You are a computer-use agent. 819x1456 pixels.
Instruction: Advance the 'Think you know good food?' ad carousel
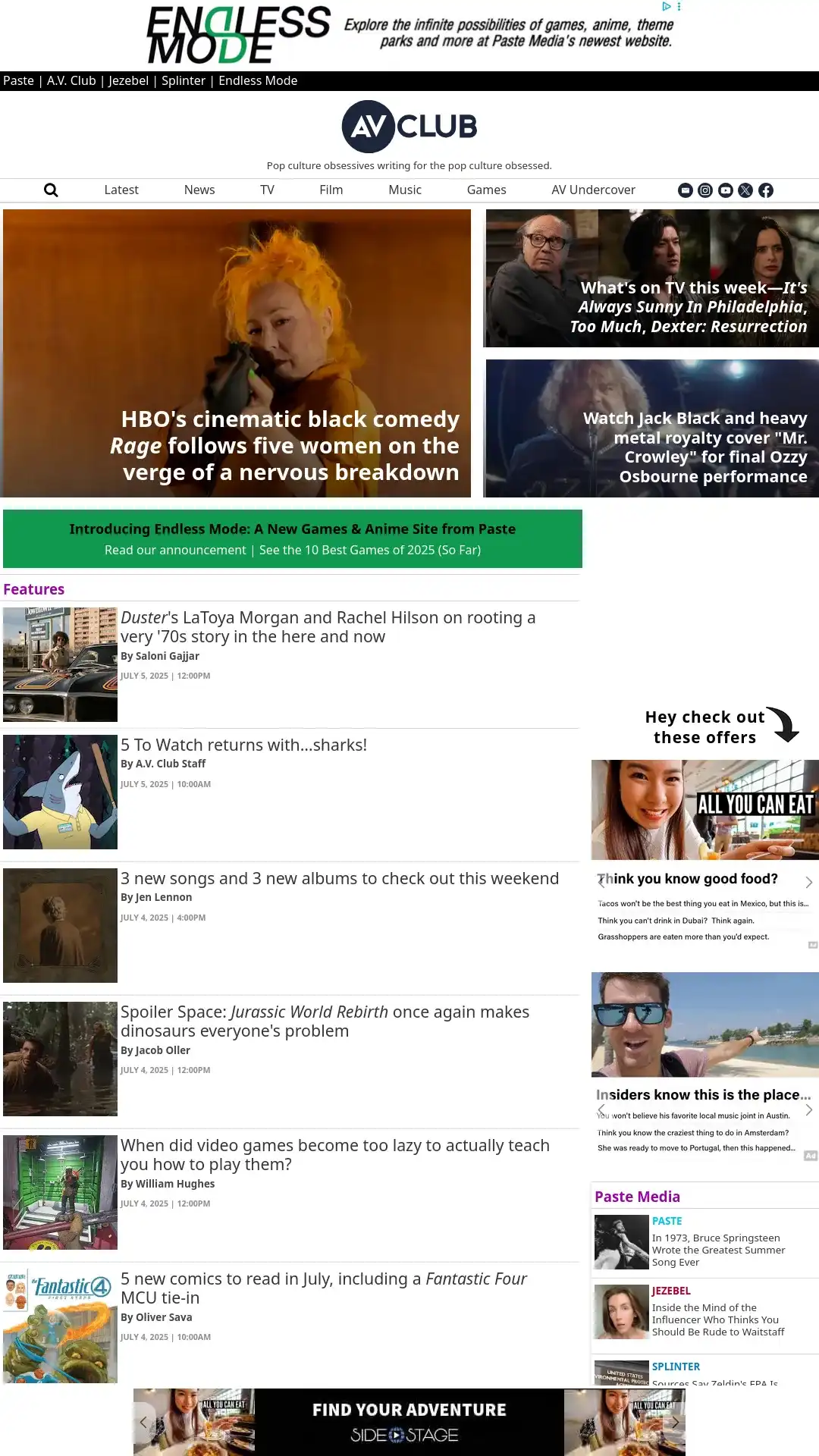809,882
